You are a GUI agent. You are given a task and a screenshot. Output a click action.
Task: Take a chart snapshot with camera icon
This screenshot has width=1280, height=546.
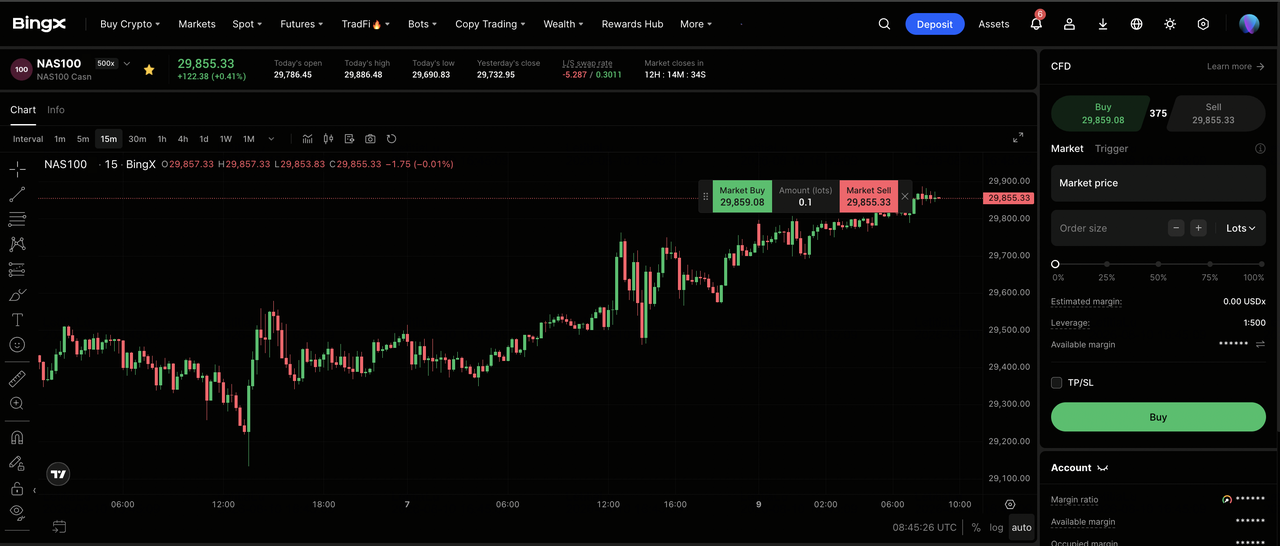point(370,139)
